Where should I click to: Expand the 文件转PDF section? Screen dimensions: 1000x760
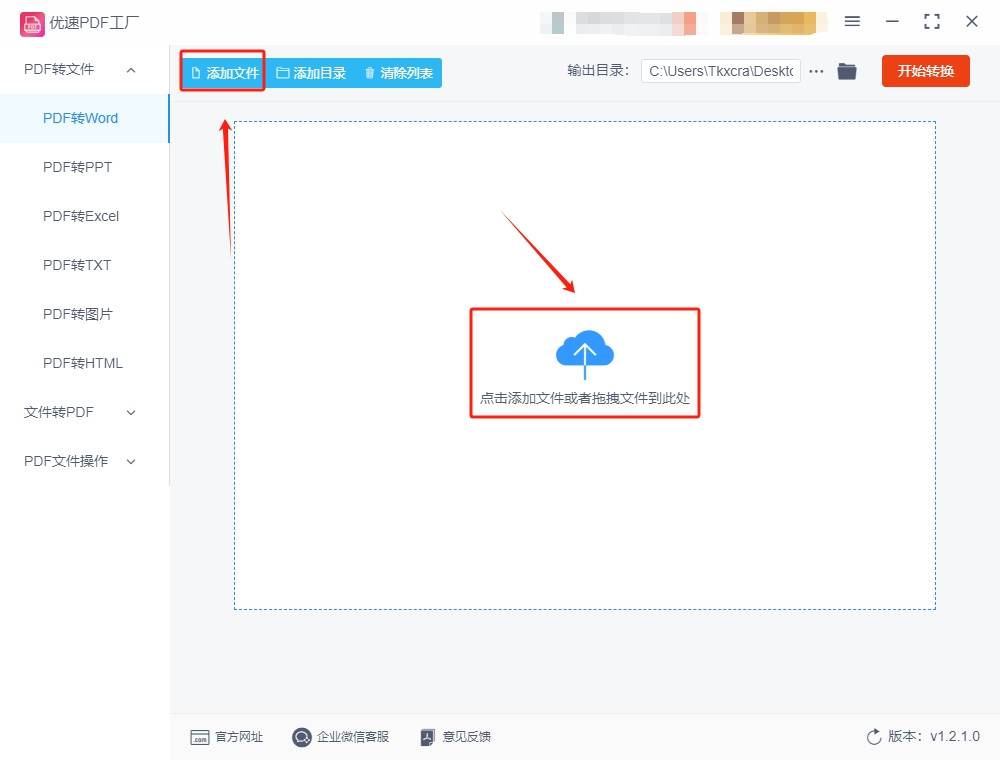(131, 412)
